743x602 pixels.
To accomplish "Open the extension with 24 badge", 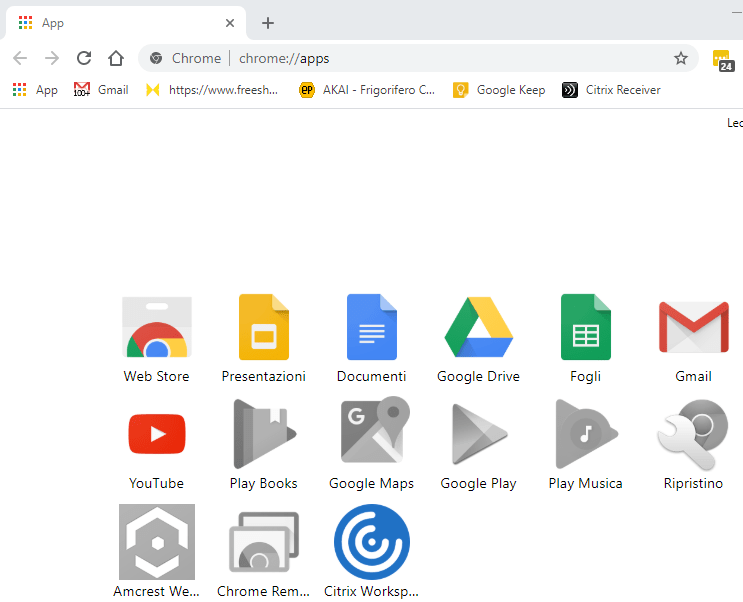I will point(723,60).
